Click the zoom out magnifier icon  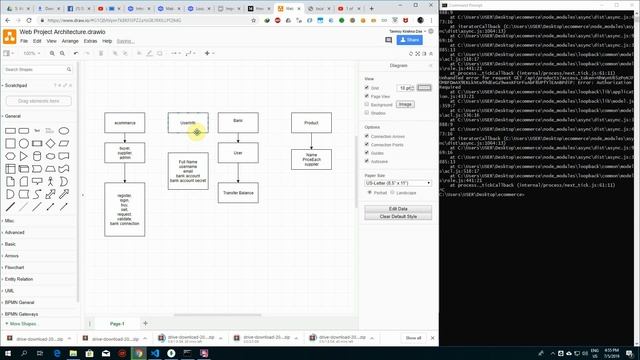(62, 53)
